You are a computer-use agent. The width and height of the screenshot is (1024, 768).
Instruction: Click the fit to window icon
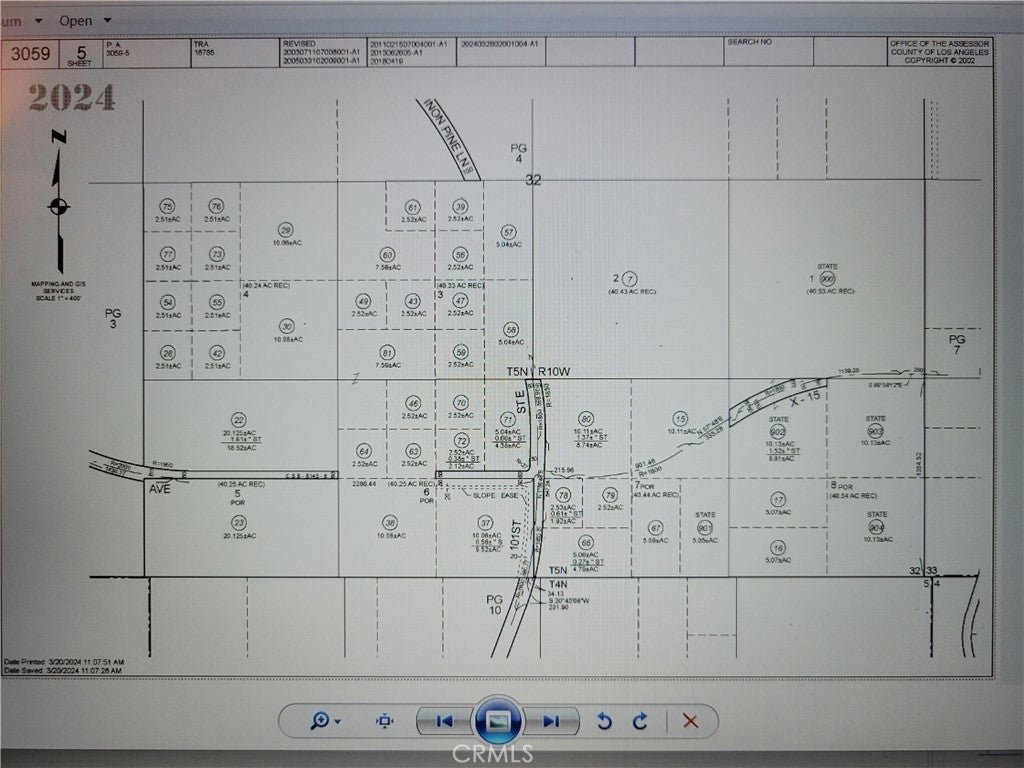385,720
